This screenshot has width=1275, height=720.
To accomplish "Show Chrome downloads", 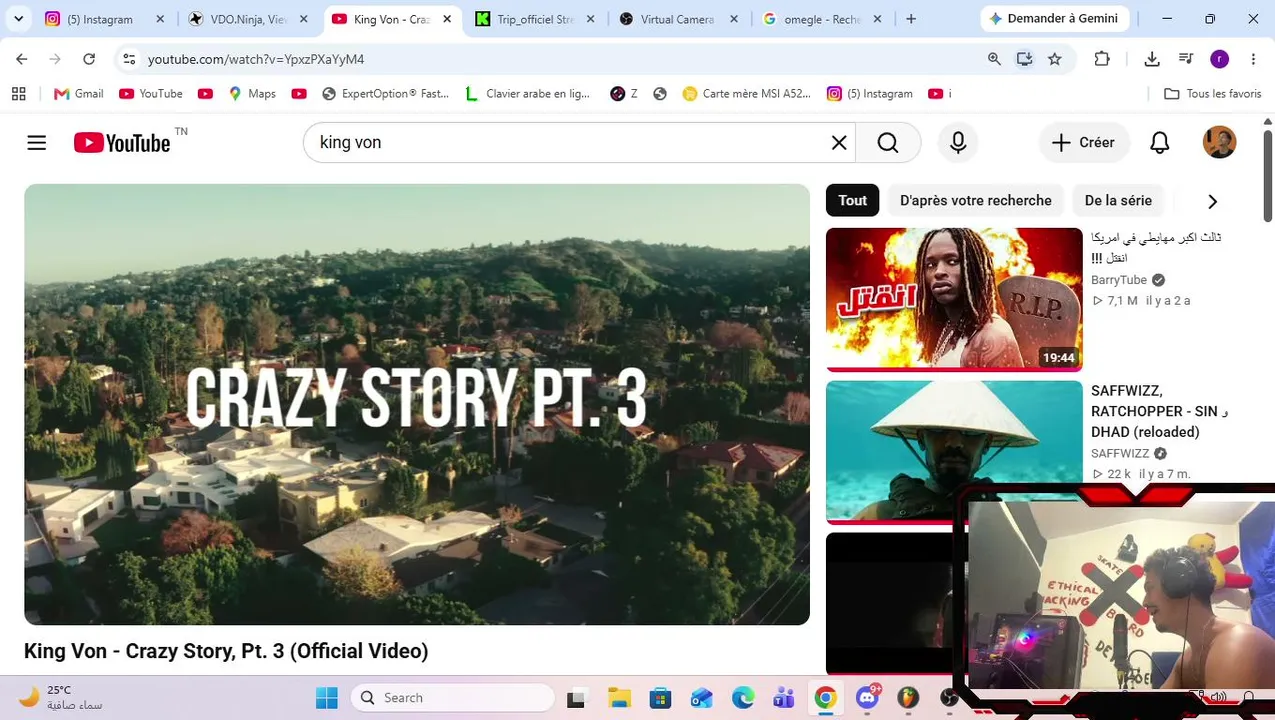I will tap(1152, 59).
